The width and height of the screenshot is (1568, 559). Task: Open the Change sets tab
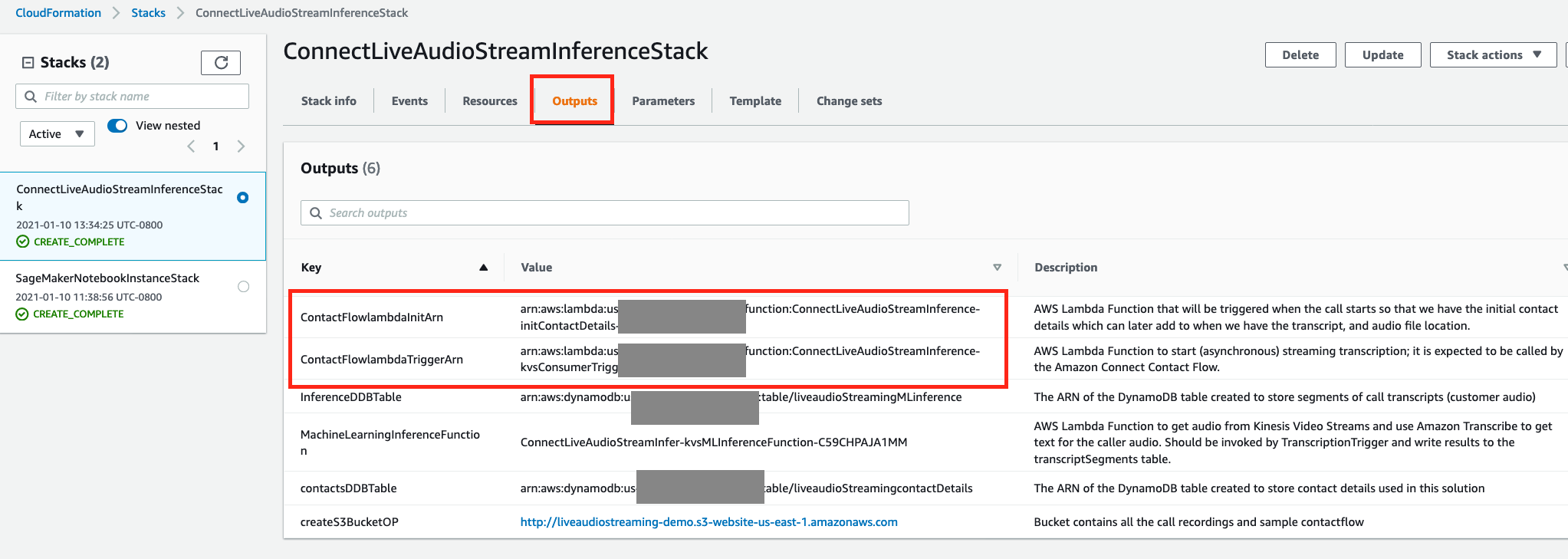(x=849, y=101)
